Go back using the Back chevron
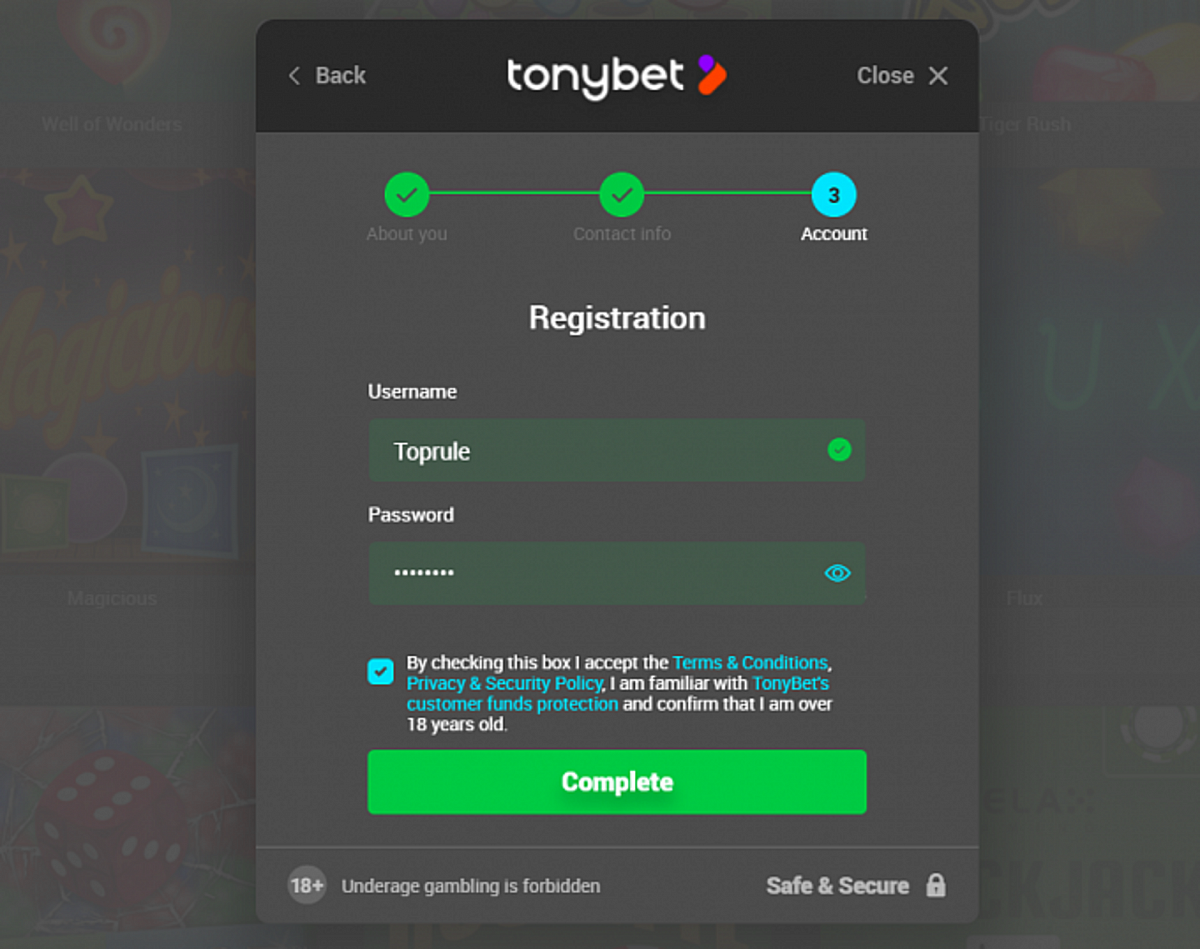 tap(294, 76)
